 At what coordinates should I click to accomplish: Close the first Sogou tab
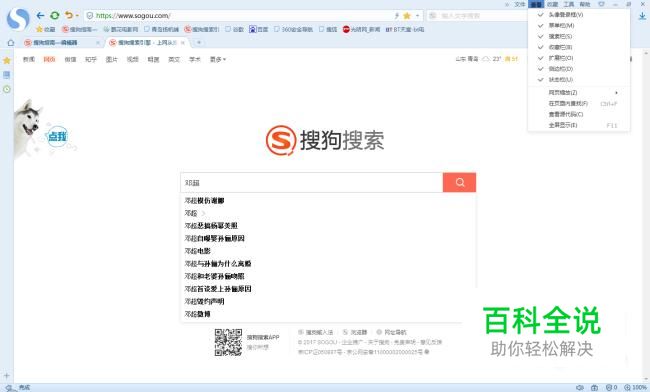(98, 43)
